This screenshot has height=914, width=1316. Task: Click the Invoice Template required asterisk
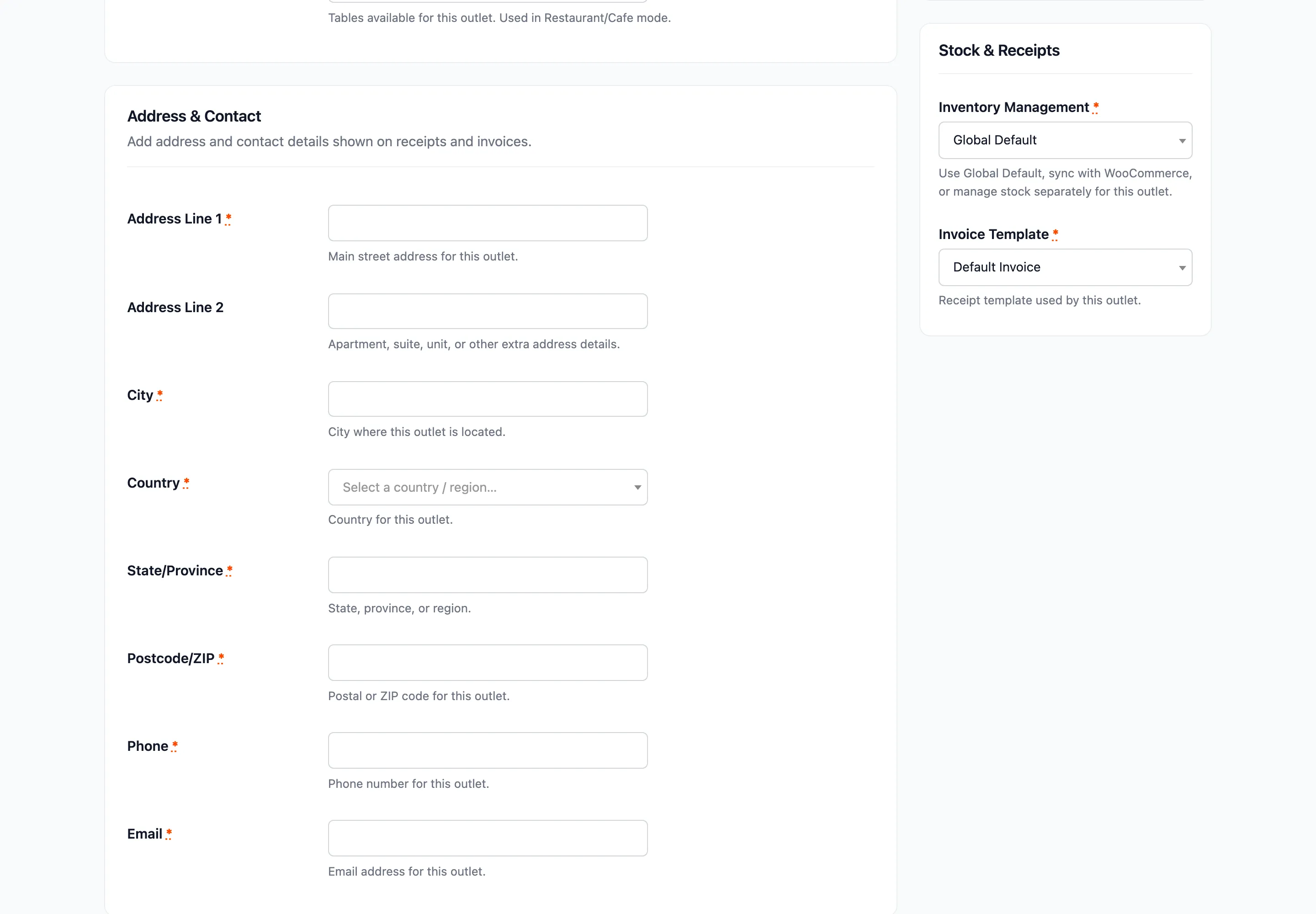[x=1055, y=234]
